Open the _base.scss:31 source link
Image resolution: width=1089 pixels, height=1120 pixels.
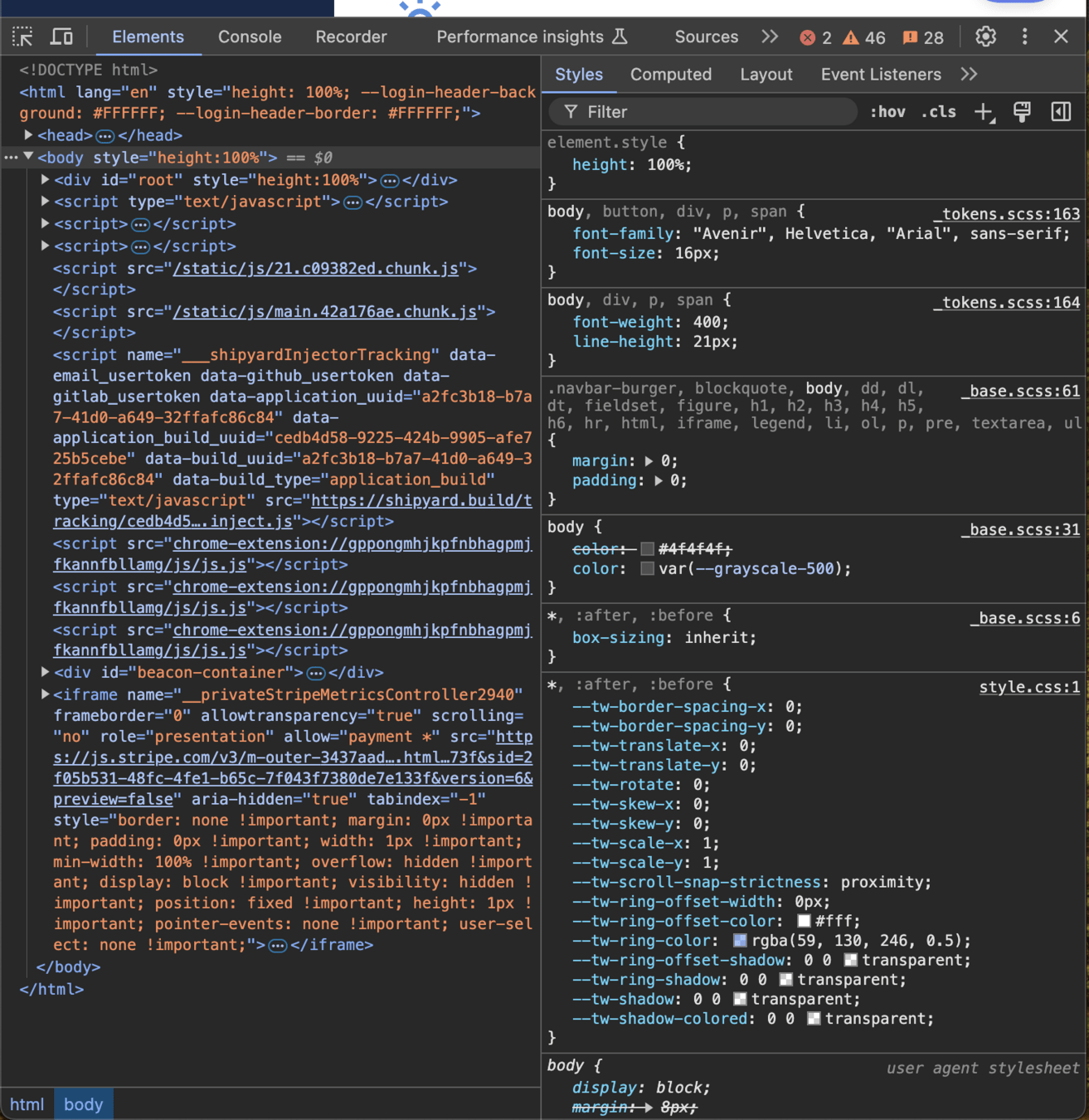[x=1021, y=529]
